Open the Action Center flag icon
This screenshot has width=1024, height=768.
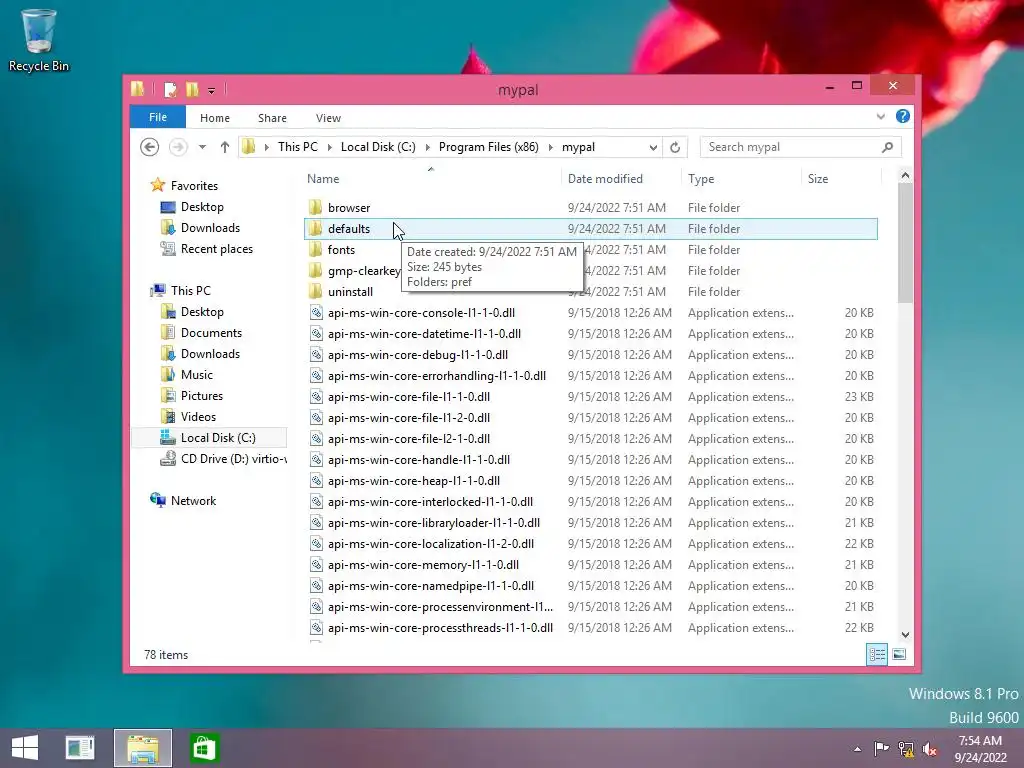881,748
